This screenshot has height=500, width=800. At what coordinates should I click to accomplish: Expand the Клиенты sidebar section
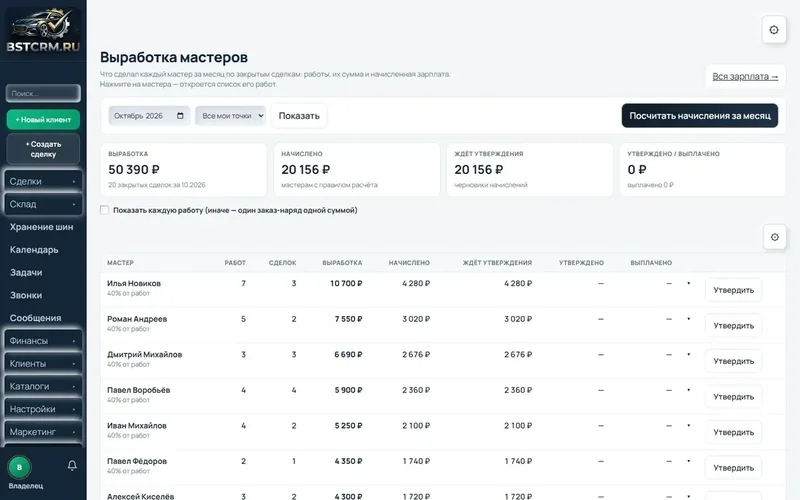pyautogui.click(x=43, y=363)
